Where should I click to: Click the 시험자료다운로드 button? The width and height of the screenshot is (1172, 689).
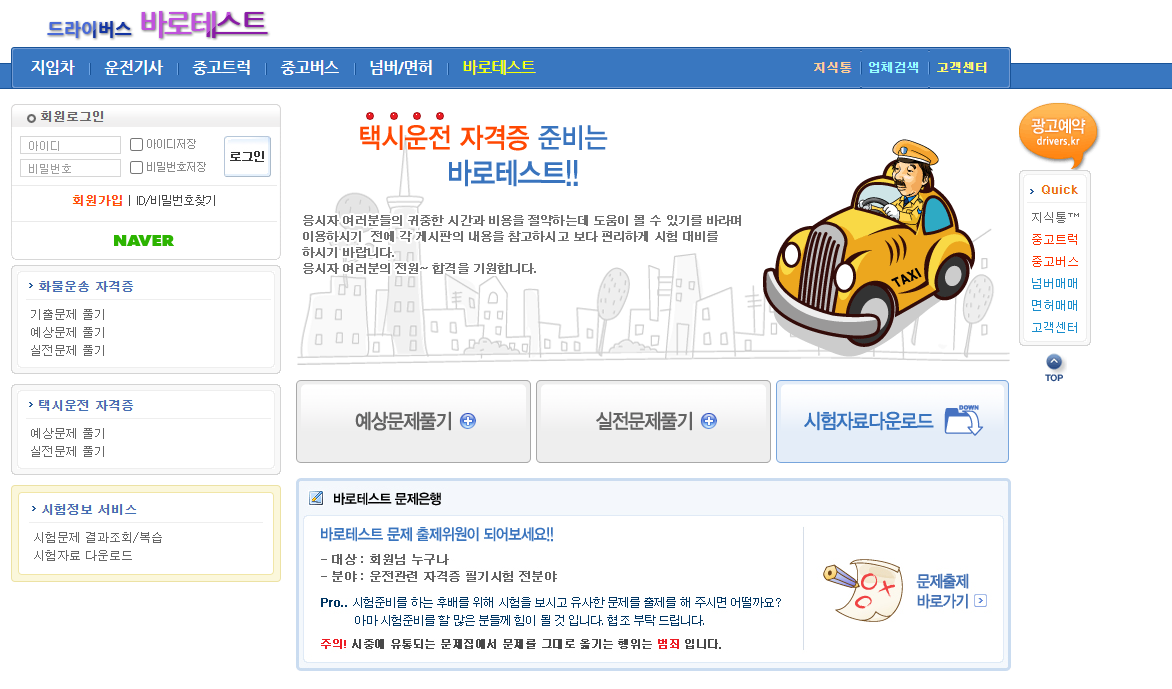click(x=892, y=421)
